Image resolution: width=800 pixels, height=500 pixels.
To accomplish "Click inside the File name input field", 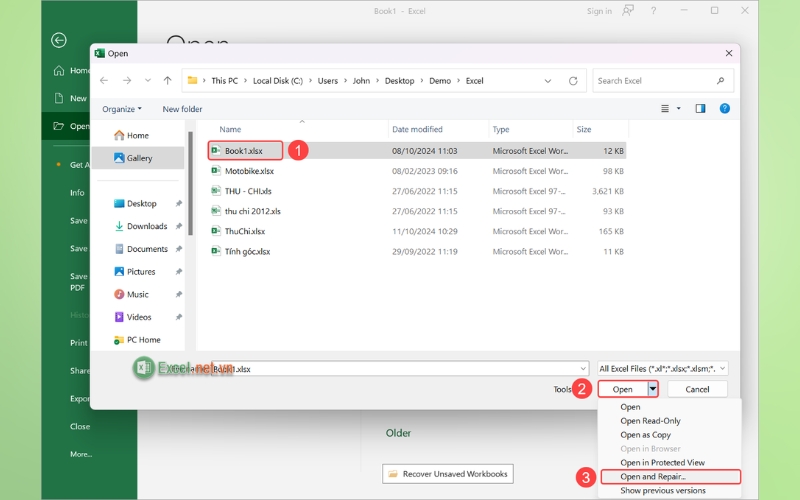I will 400,368.
